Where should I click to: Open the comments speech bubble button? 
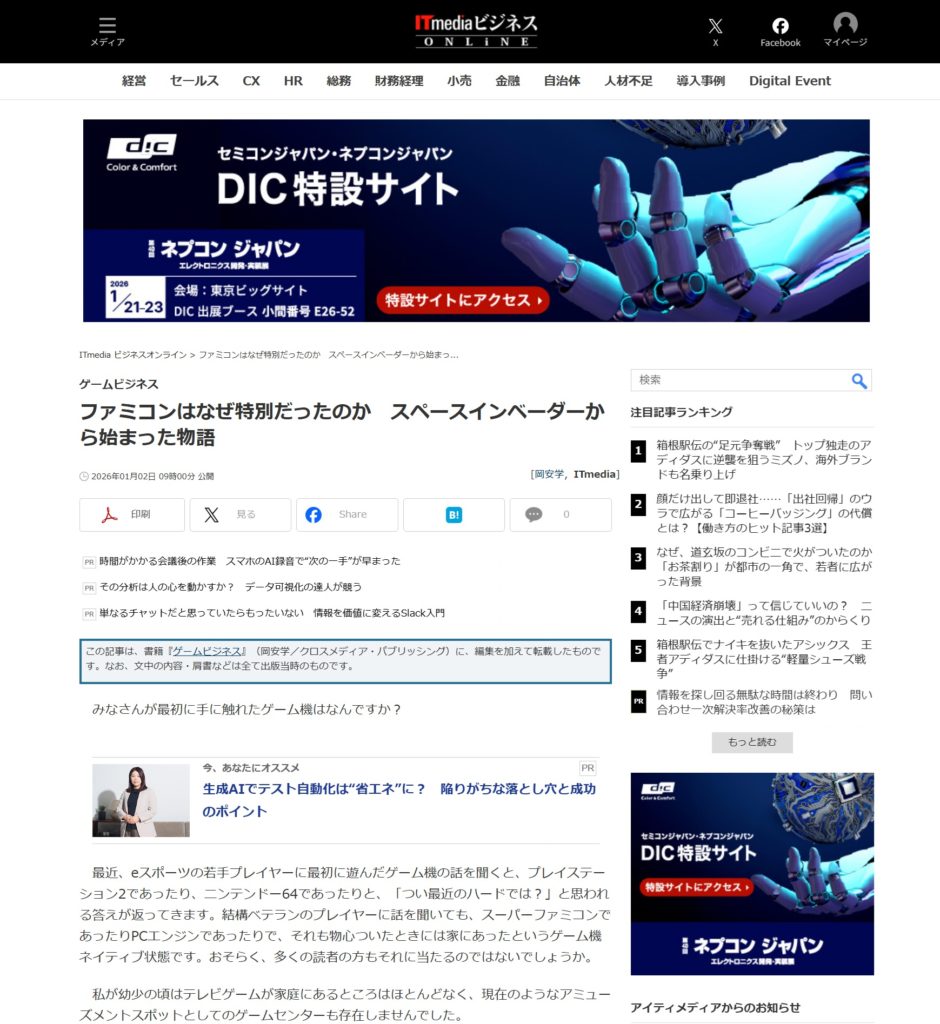coord(560,515)
